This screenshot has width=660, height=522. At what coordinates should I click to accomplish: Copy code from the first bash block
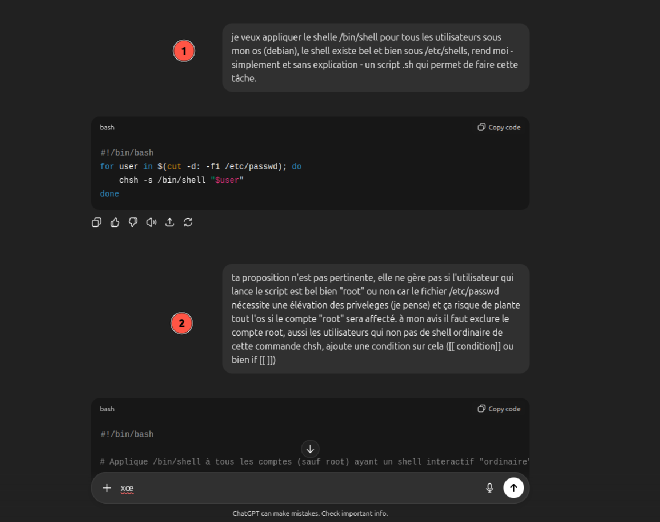499,127
